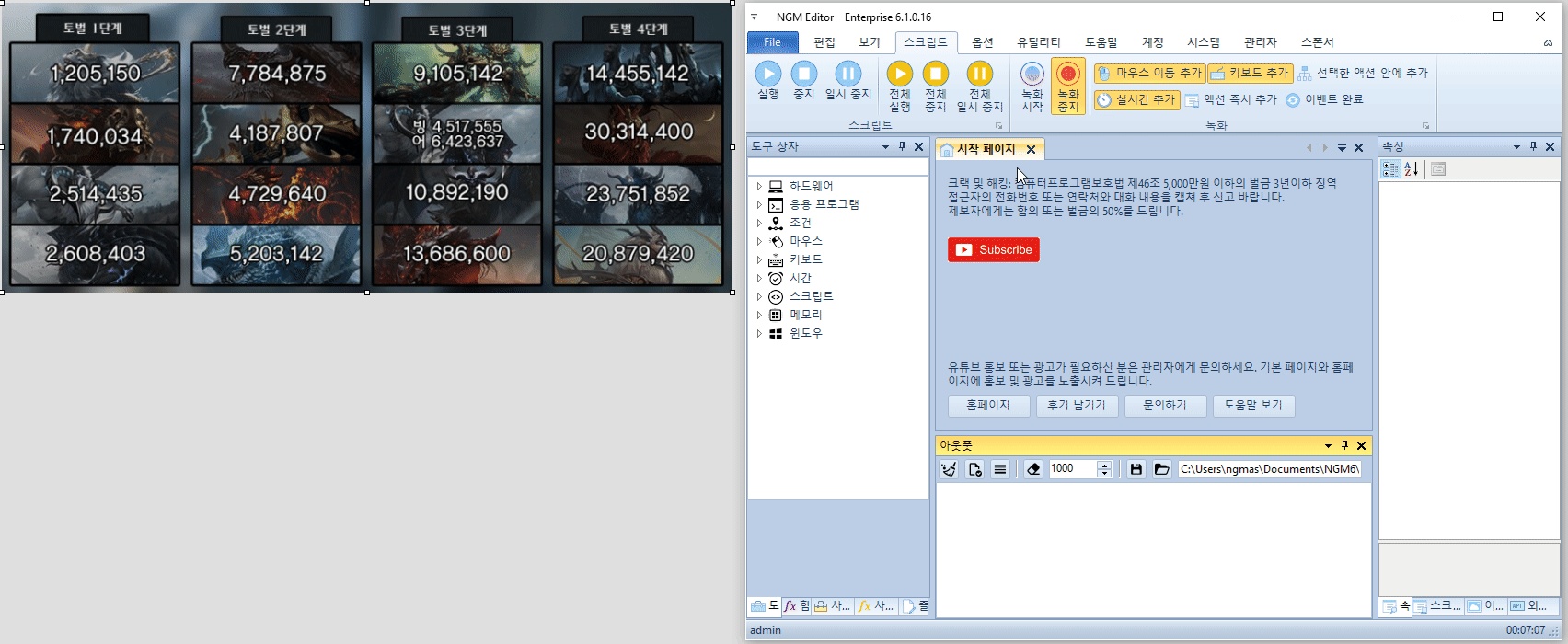The width and height of the screenshot is (1568, 644).
Task: Start recording with 녹화 시작
Action: pos(1032,86)
